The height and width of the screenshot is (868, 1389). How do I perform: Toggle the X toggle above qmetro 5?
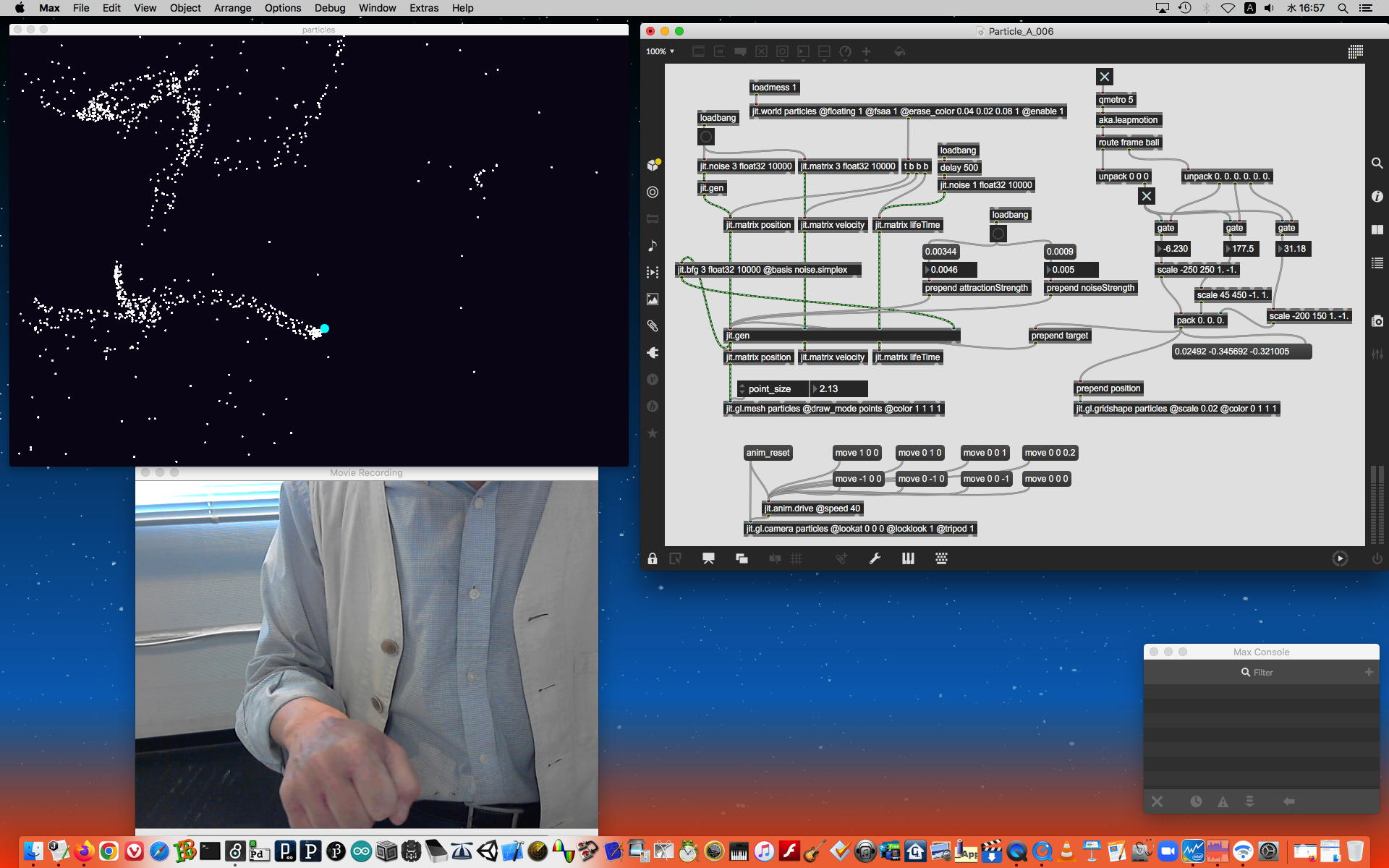coord(1104,77)
